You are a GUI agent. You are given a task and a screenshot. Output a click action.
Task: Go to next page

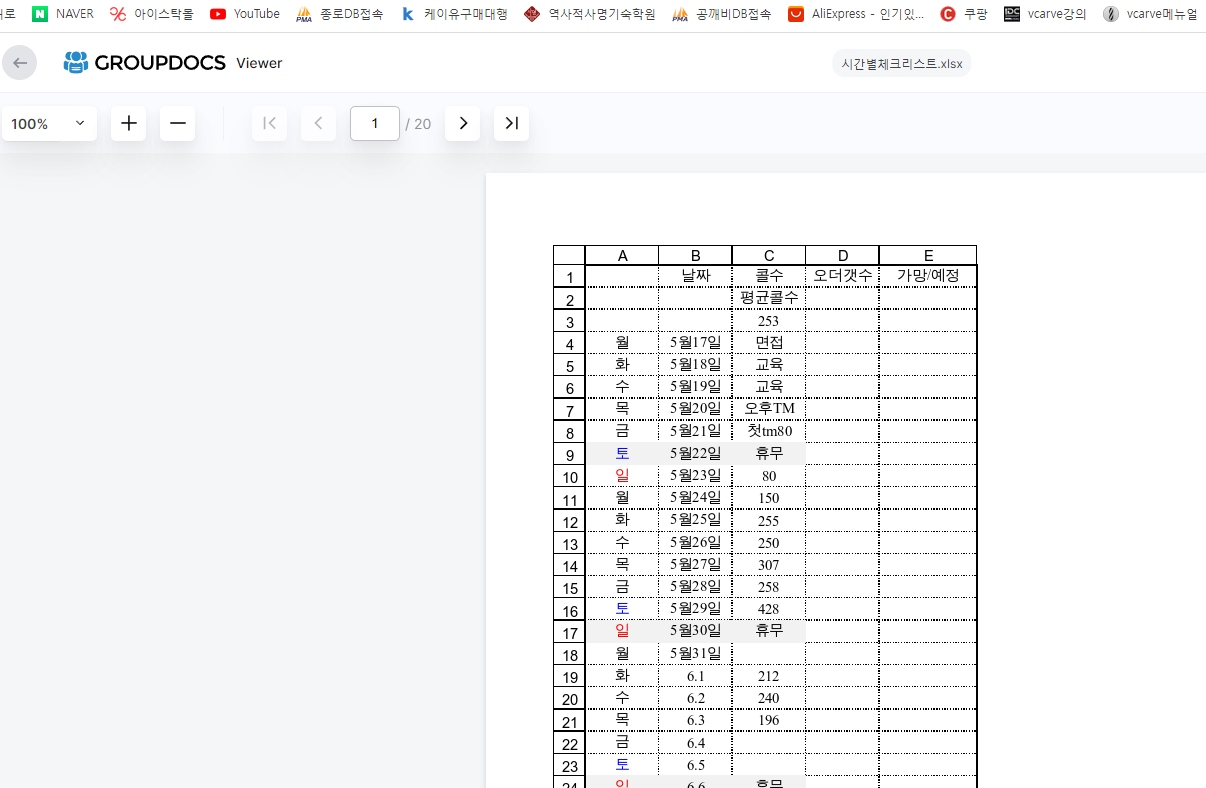(462, 123)
